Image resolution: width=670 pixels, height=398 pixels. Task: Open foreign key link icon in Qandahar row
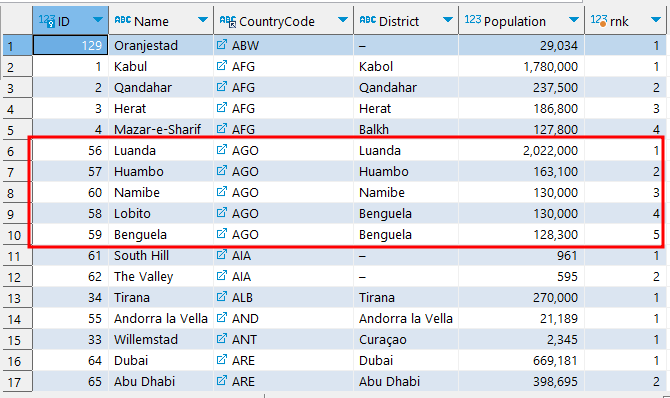point(222,86)
